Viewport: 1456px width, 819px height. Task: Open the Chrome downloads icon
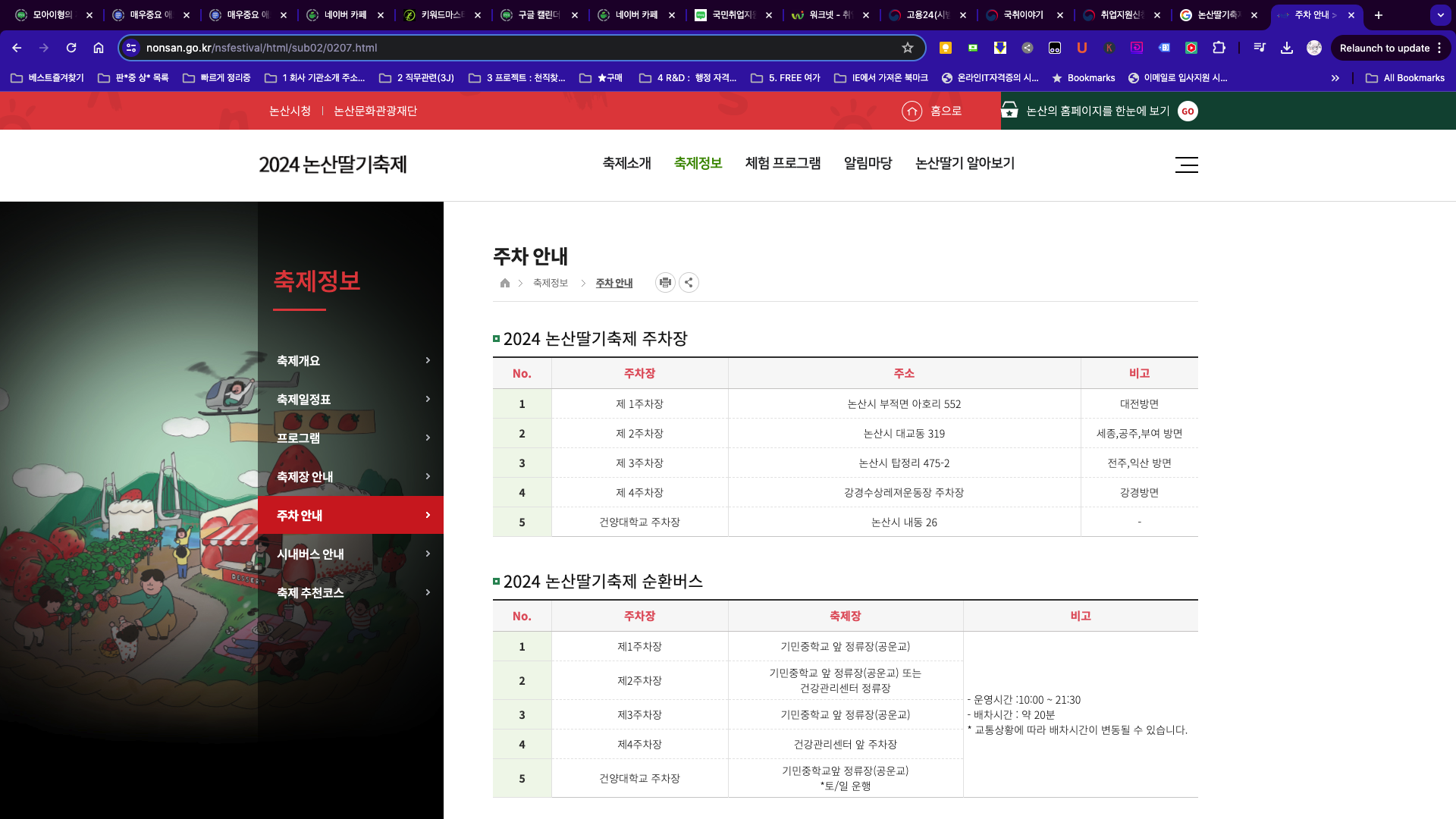[1287, 48]
